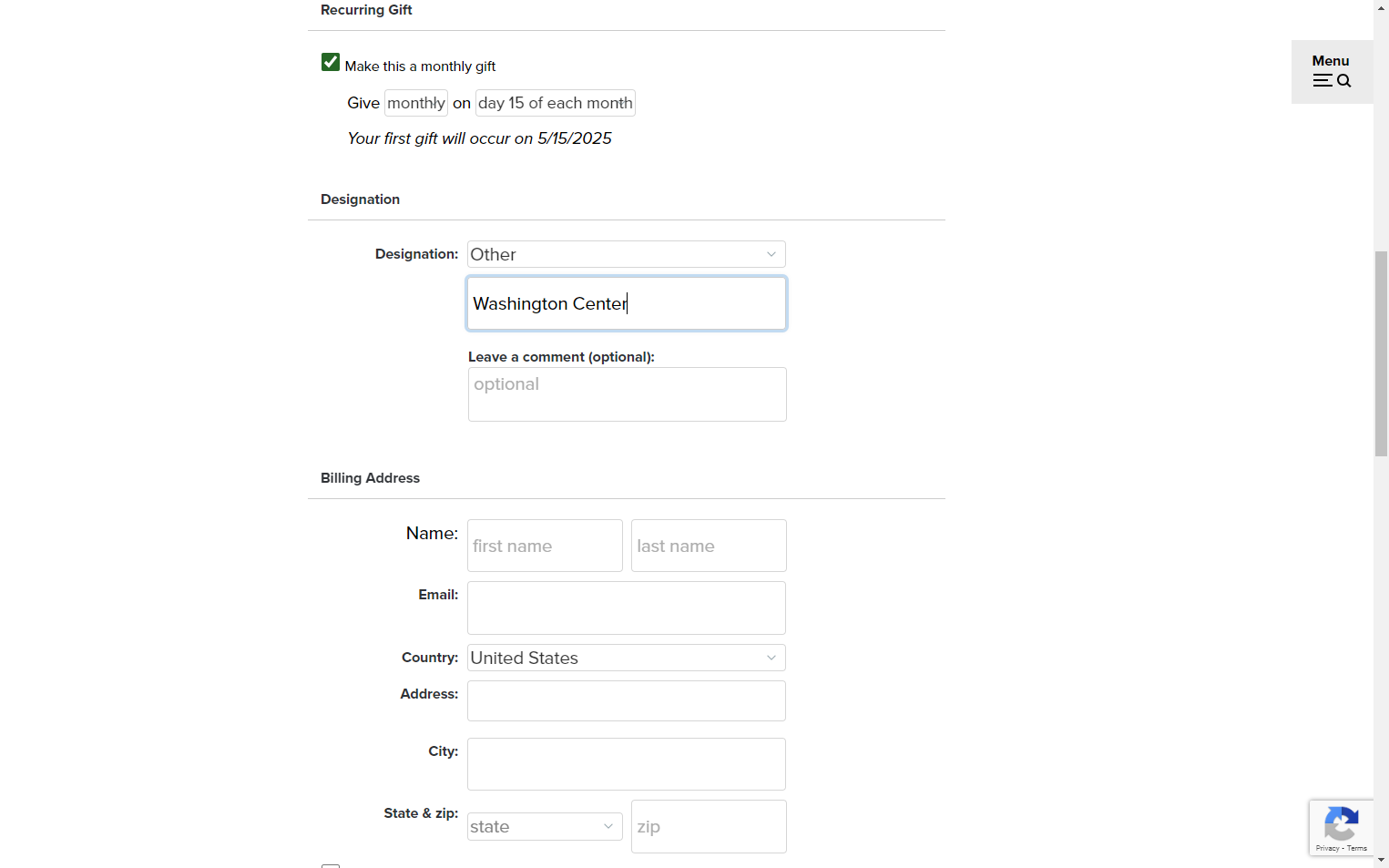This screenshot has height=868, width=1389.
Task: Expand the Designation dropdown showing Other
Action: coord(627,254)
